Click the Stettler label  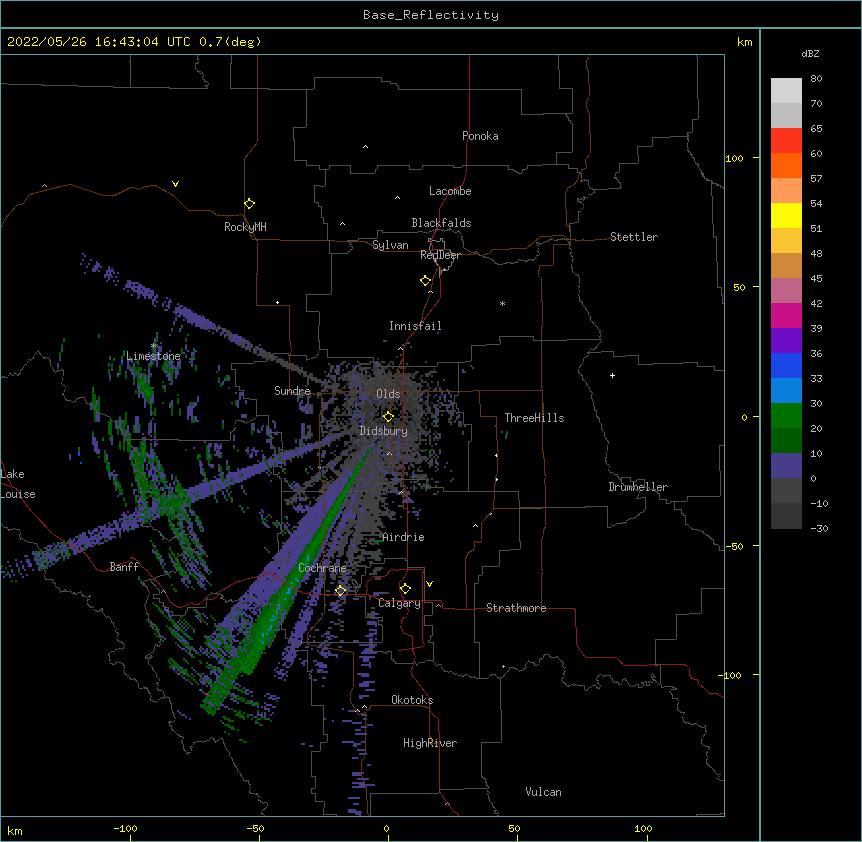click(x=634, y=237)
